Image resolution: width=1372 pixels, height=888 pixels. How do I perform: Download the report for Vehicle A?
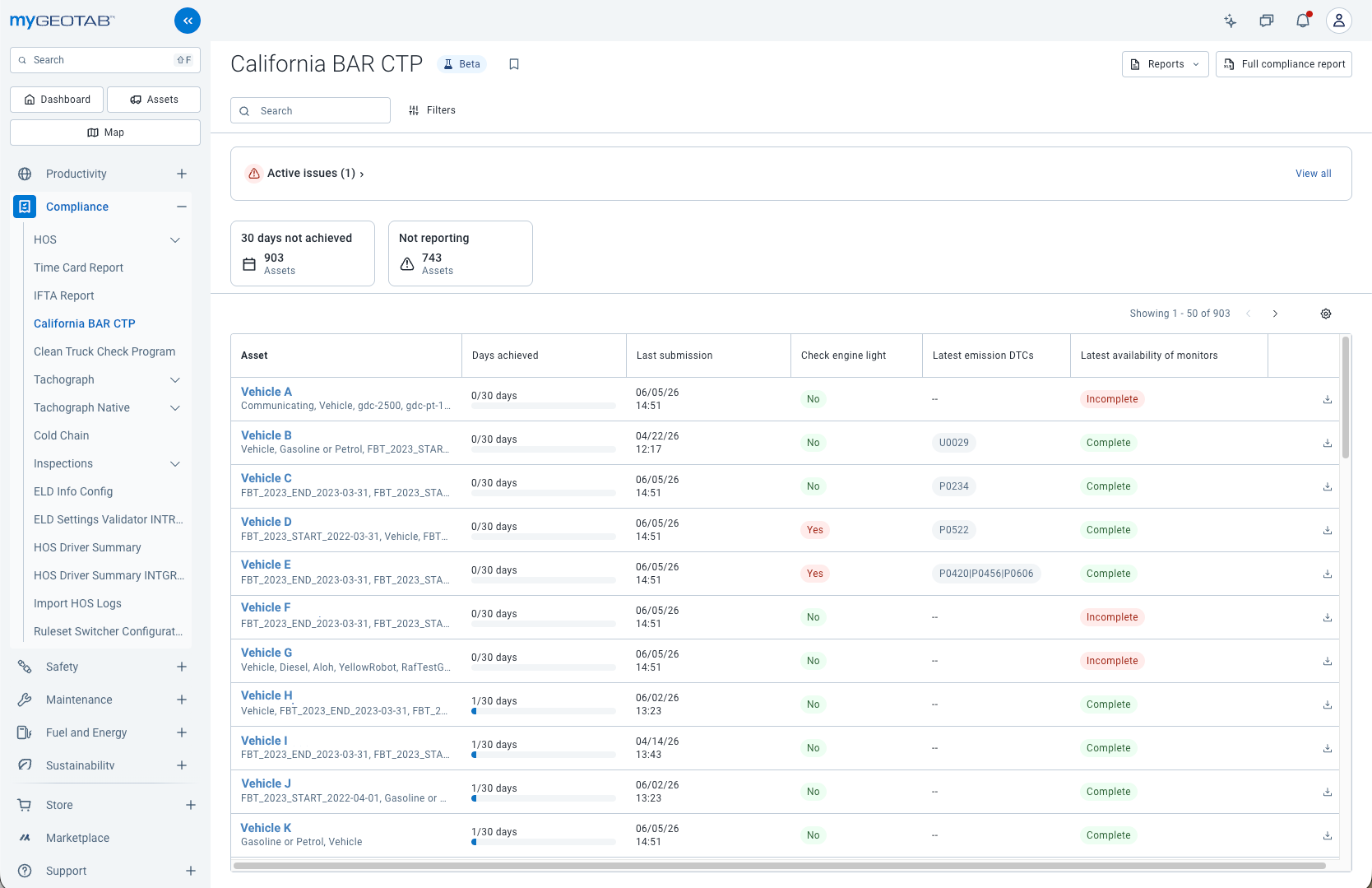click(x=1328, y=399)
